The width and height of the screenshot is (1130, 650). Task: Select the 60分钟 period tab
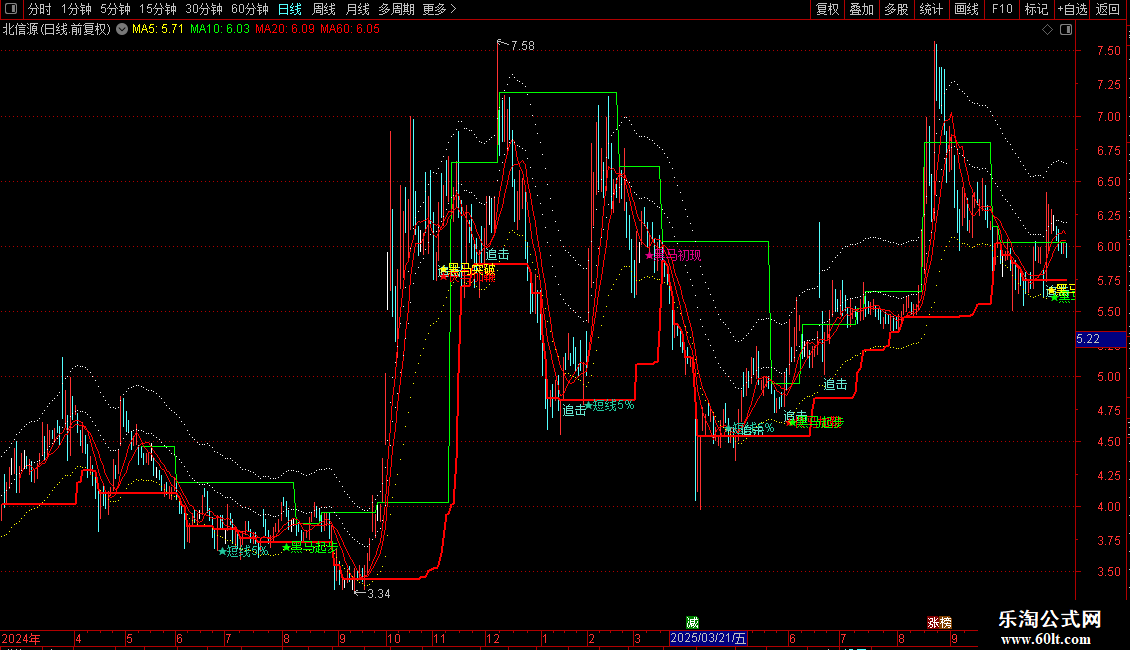250,9
